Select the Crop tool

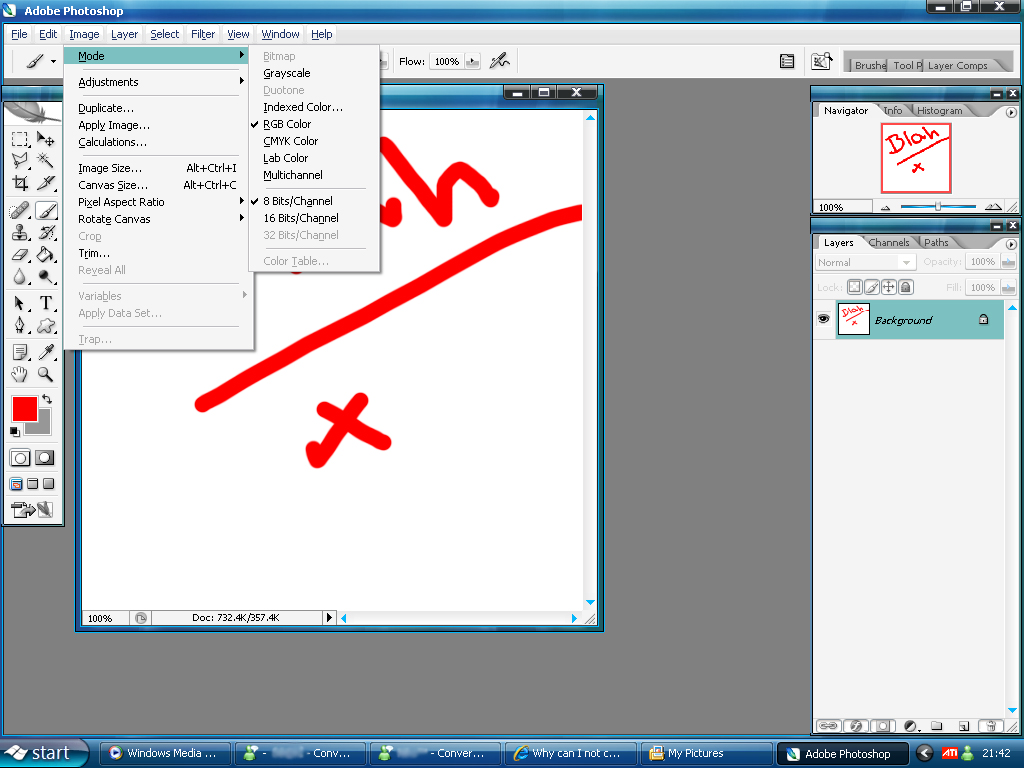click(x=20, y=183)
